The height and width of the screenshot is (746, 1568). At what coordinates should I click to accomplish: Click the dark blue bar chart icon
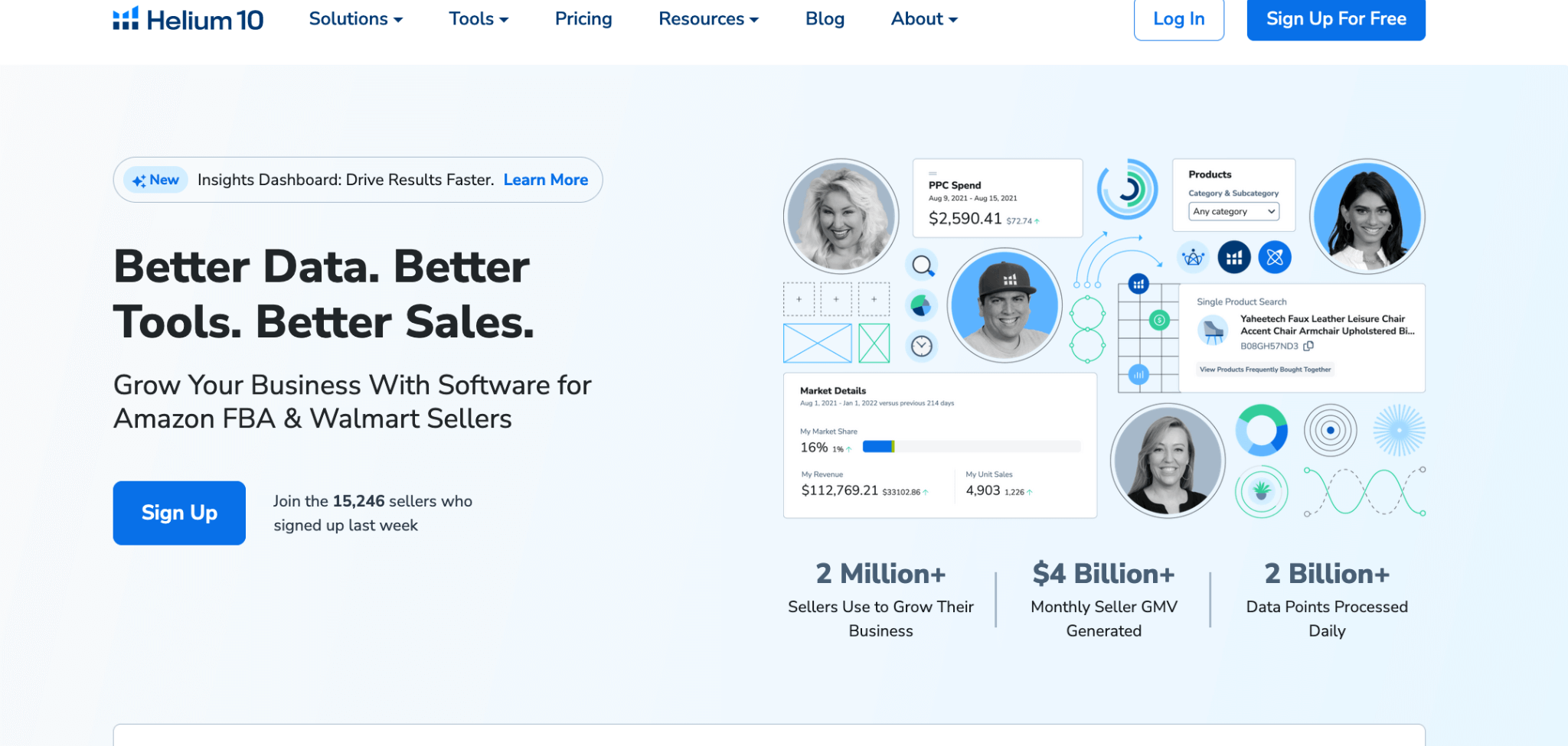click(x=1234, y=258)
